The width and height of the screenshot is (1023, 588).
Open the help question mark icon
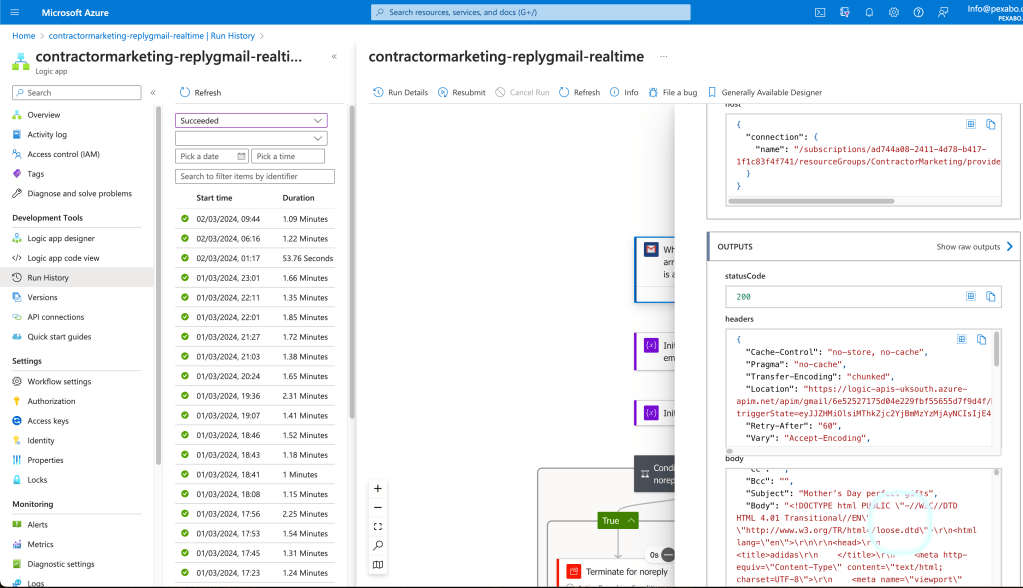tap(918, 12)
